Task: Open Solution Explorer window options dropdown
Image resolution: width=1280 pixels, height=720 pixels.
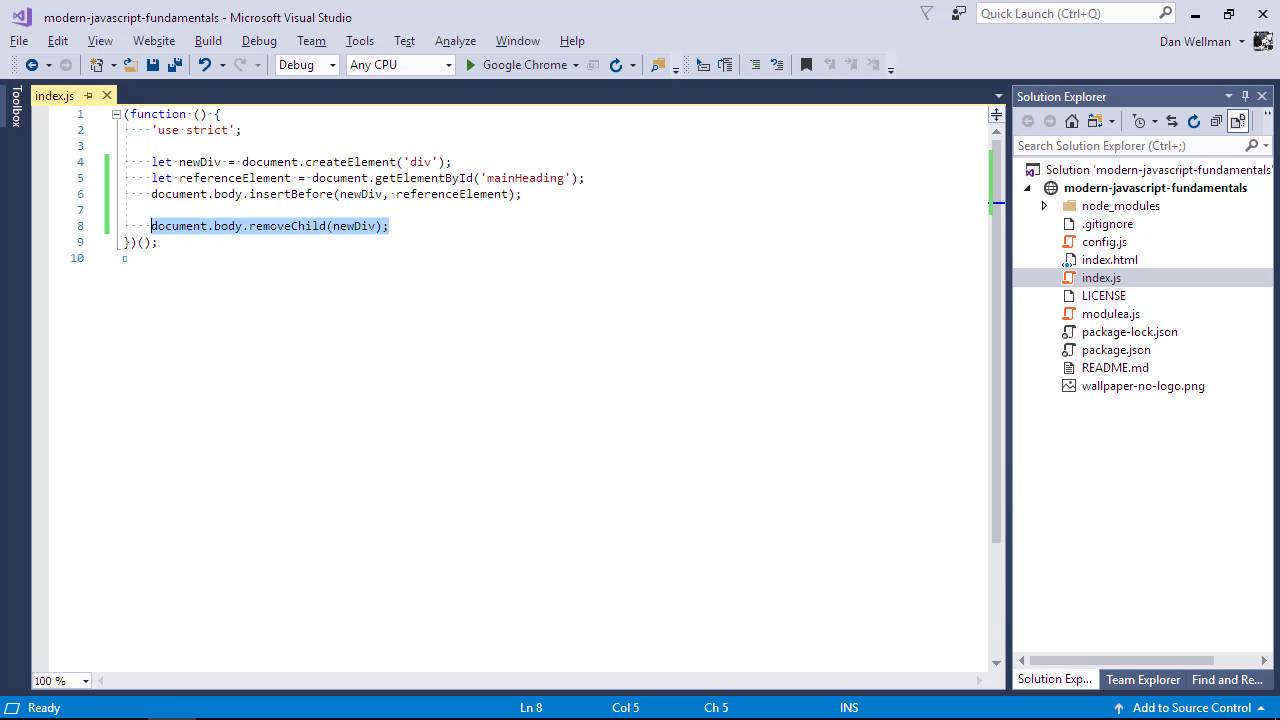Action: pos(1229,96)
